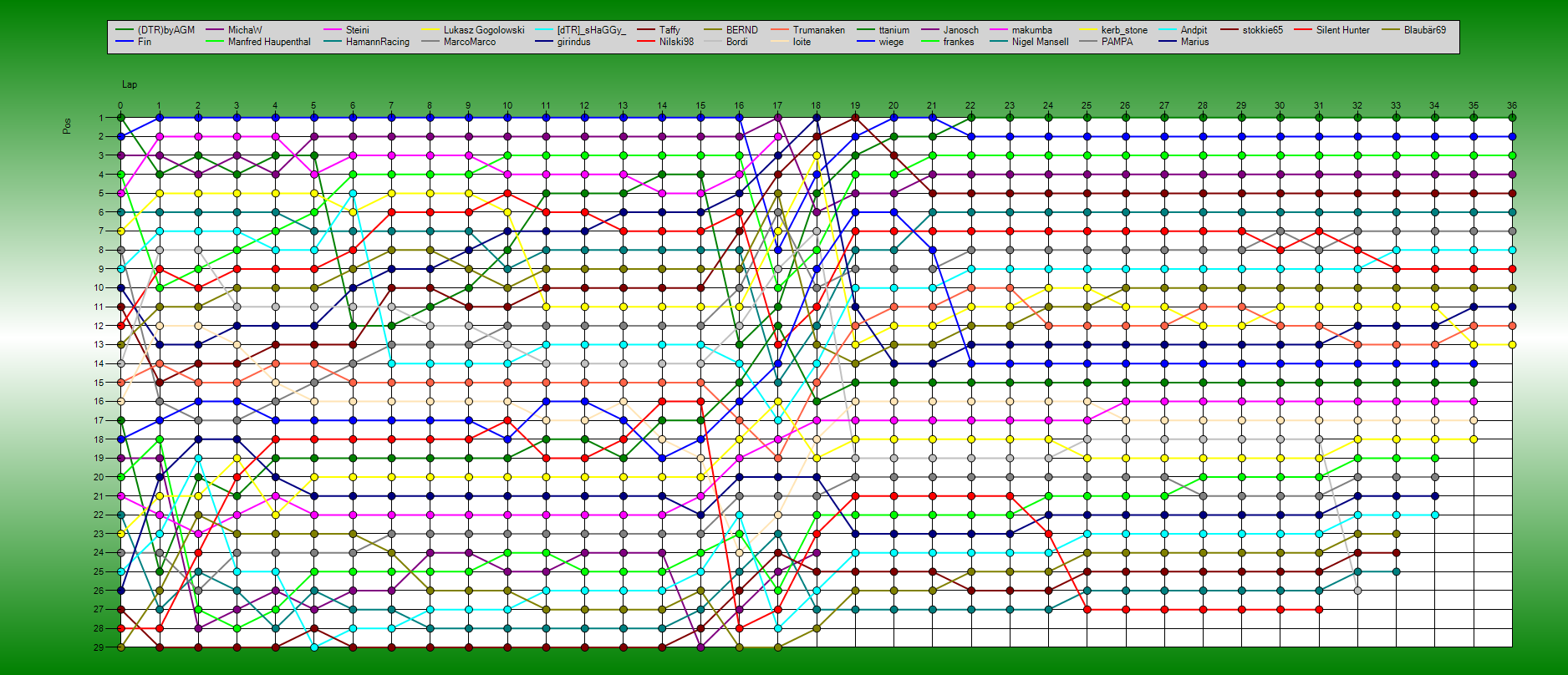
Task: Click the dark blue marker at lap 36, position 11
Action: (x=1512, y=307)
